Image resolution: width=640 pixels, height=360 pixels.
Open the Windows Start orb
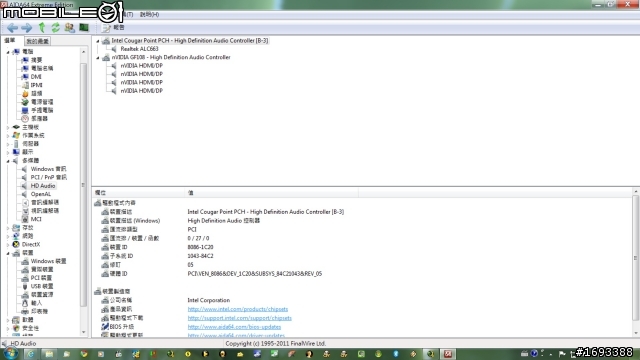click(x=10, y=353)
